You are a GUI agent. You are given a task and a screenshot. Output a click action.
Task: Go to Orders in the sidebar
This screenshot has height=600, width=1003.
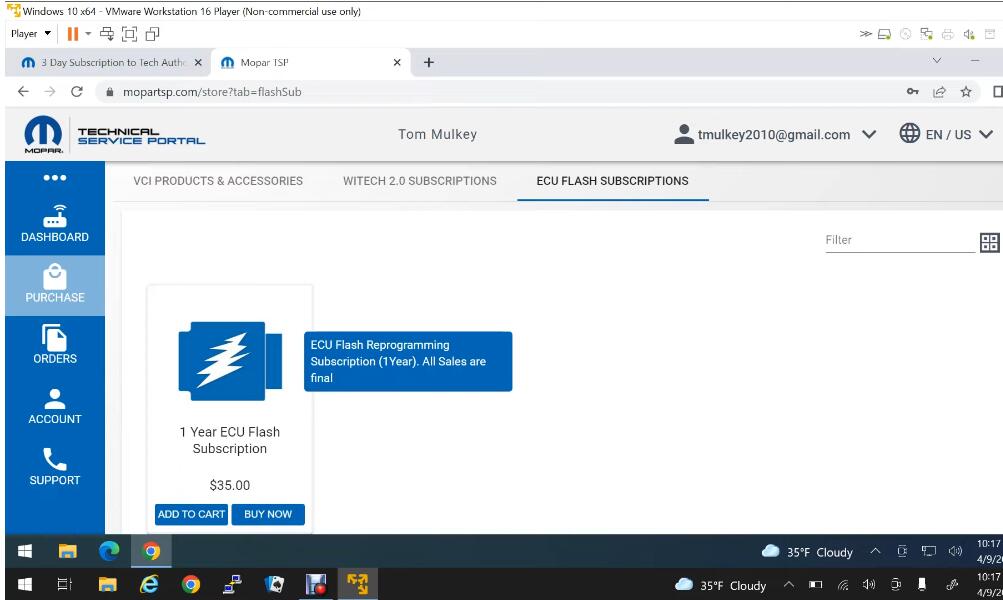point(55,345)
